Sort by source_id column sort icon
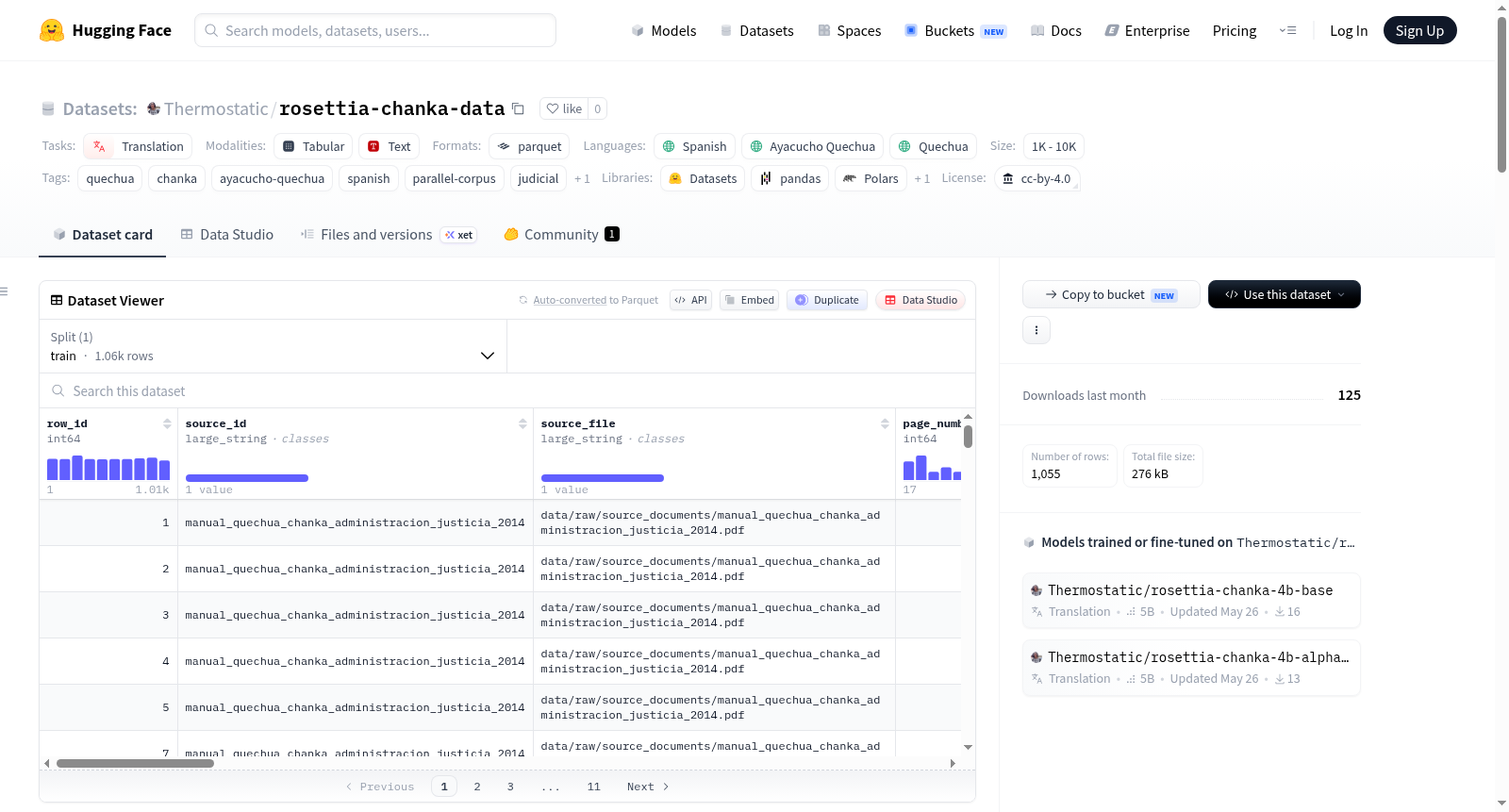This screenshot has width=1509, height=812. (522, 423)
